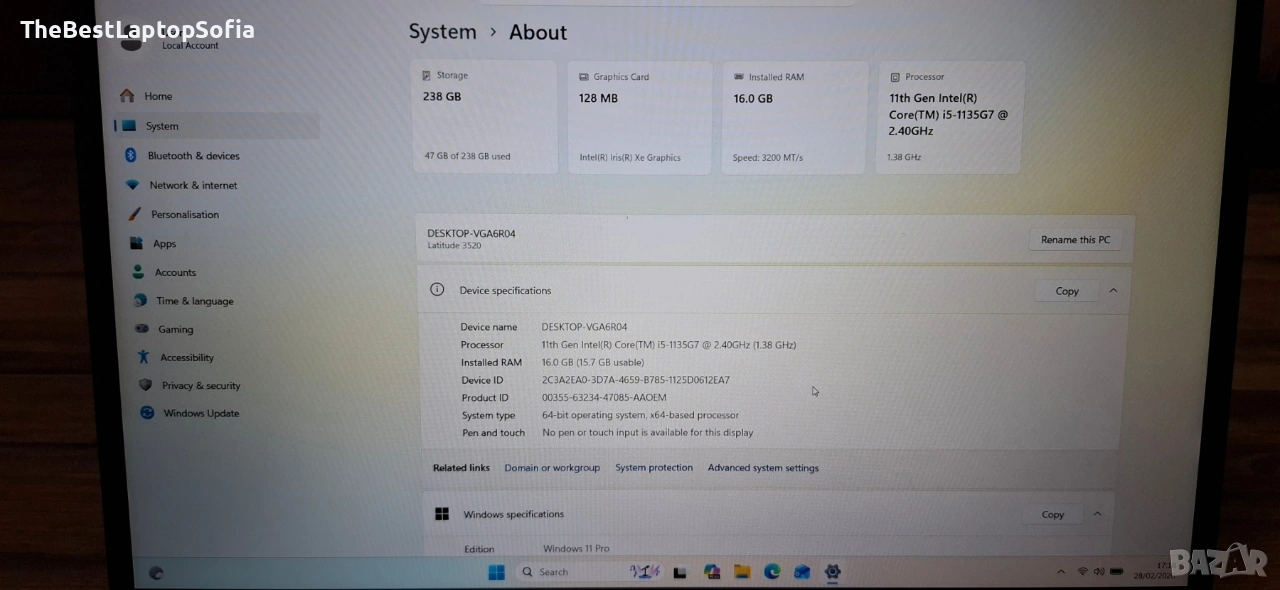The height and width of the screenshot is (590, 1280).
Task: Click the Privacy shield icon
Action: (x=145, y=385)
